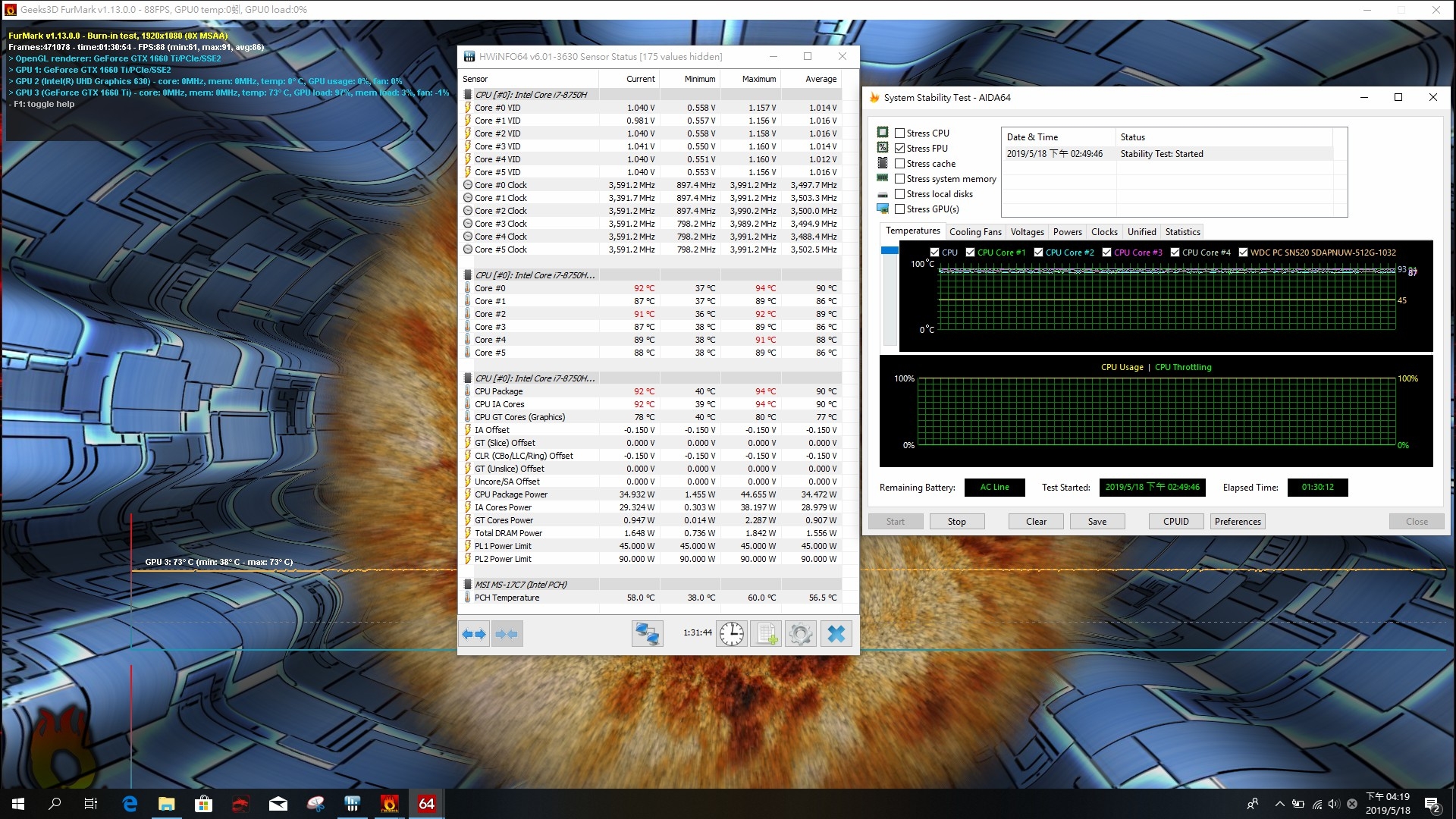Image resolution: width=1456 pixels, height=819 pixels.
Task: Uncheck Stress FPU checkbox
Action: [x=900, y=149]
